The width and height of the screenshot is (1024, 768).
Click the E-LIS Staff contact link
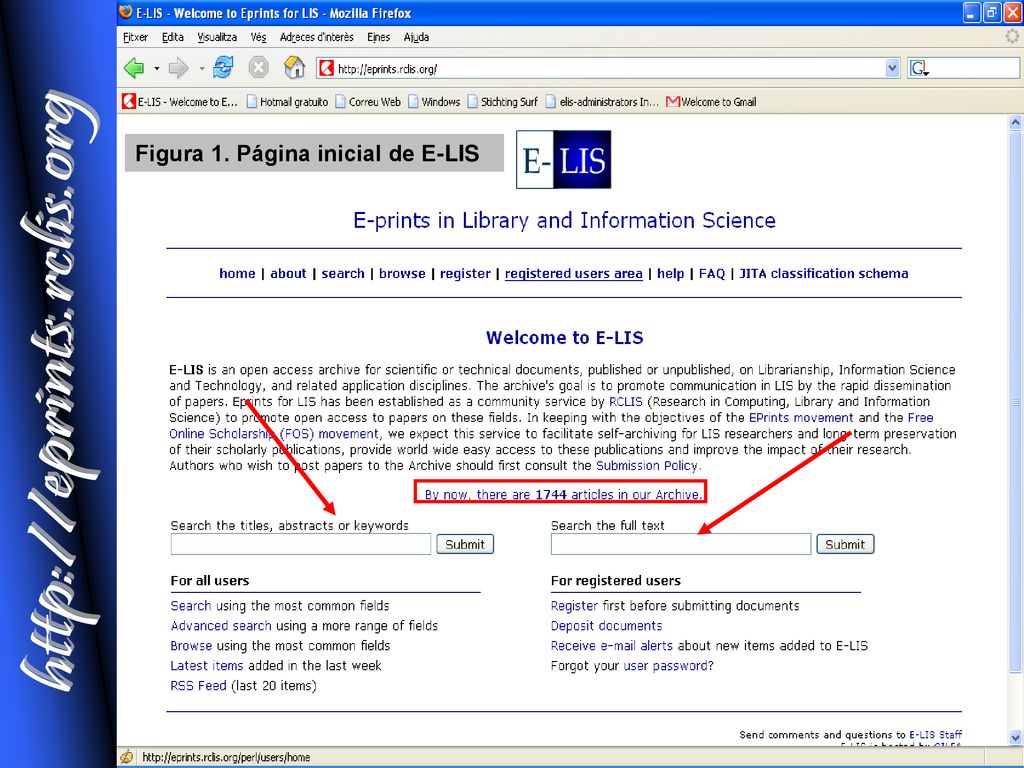tap(935, 735)
